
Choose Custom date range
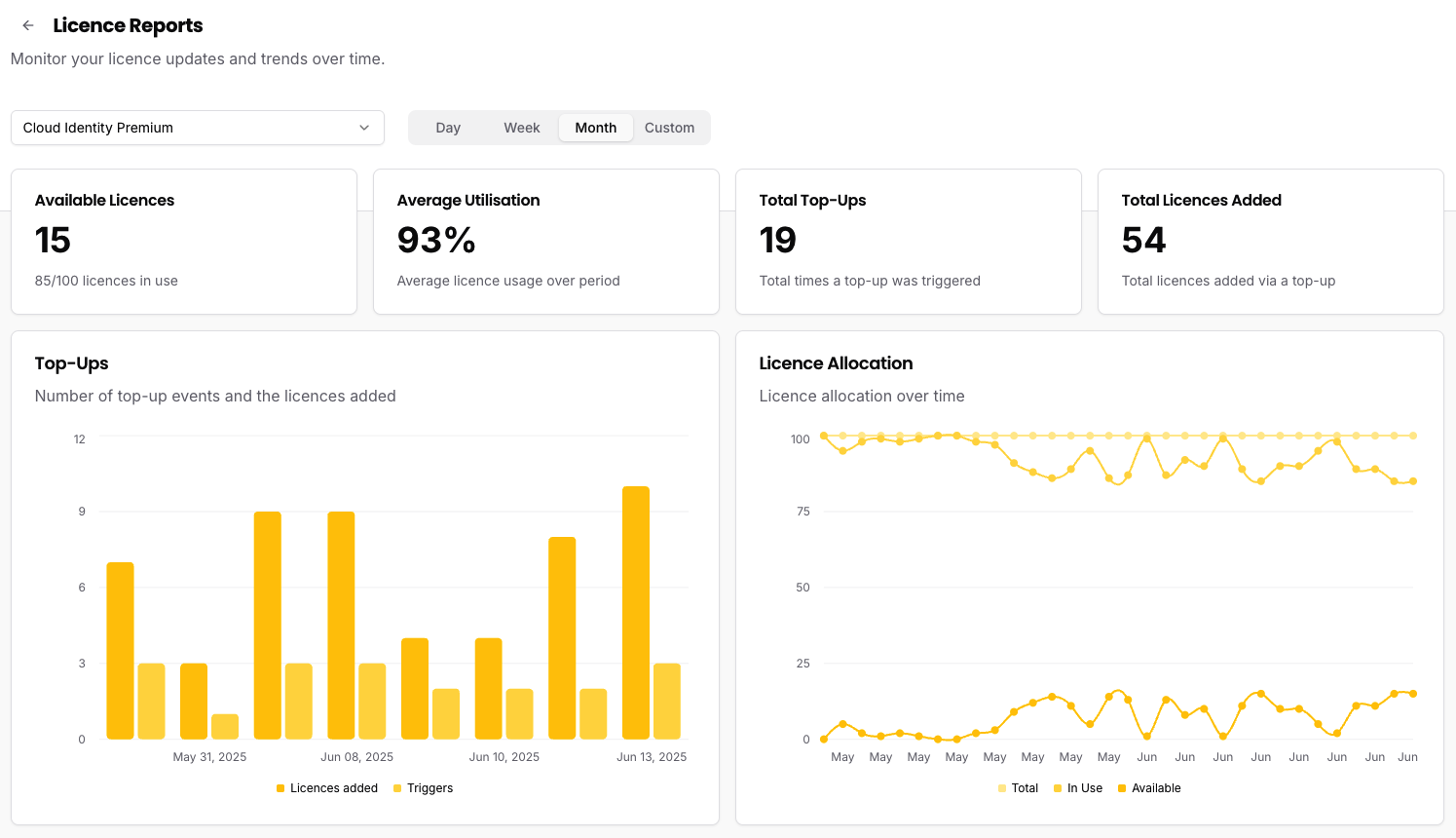pos(669,128)
